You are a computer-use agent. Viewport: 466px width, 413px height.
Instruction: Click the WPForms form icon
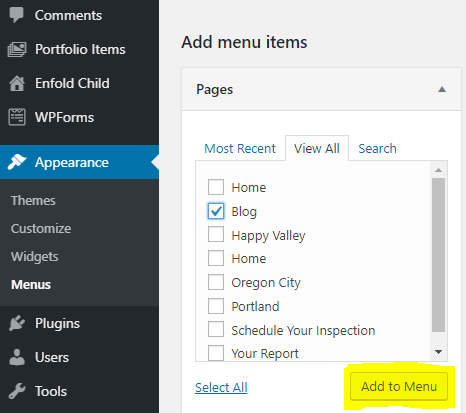[17, 117]
